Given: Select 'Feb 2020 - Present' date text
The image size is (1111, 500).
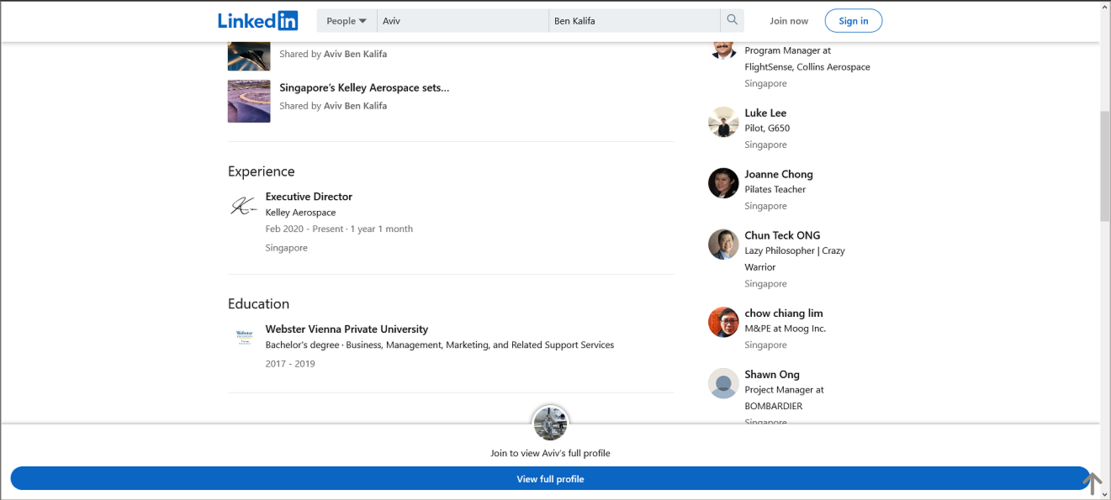Looking at the screenshot, I should (x=303, y=229).
